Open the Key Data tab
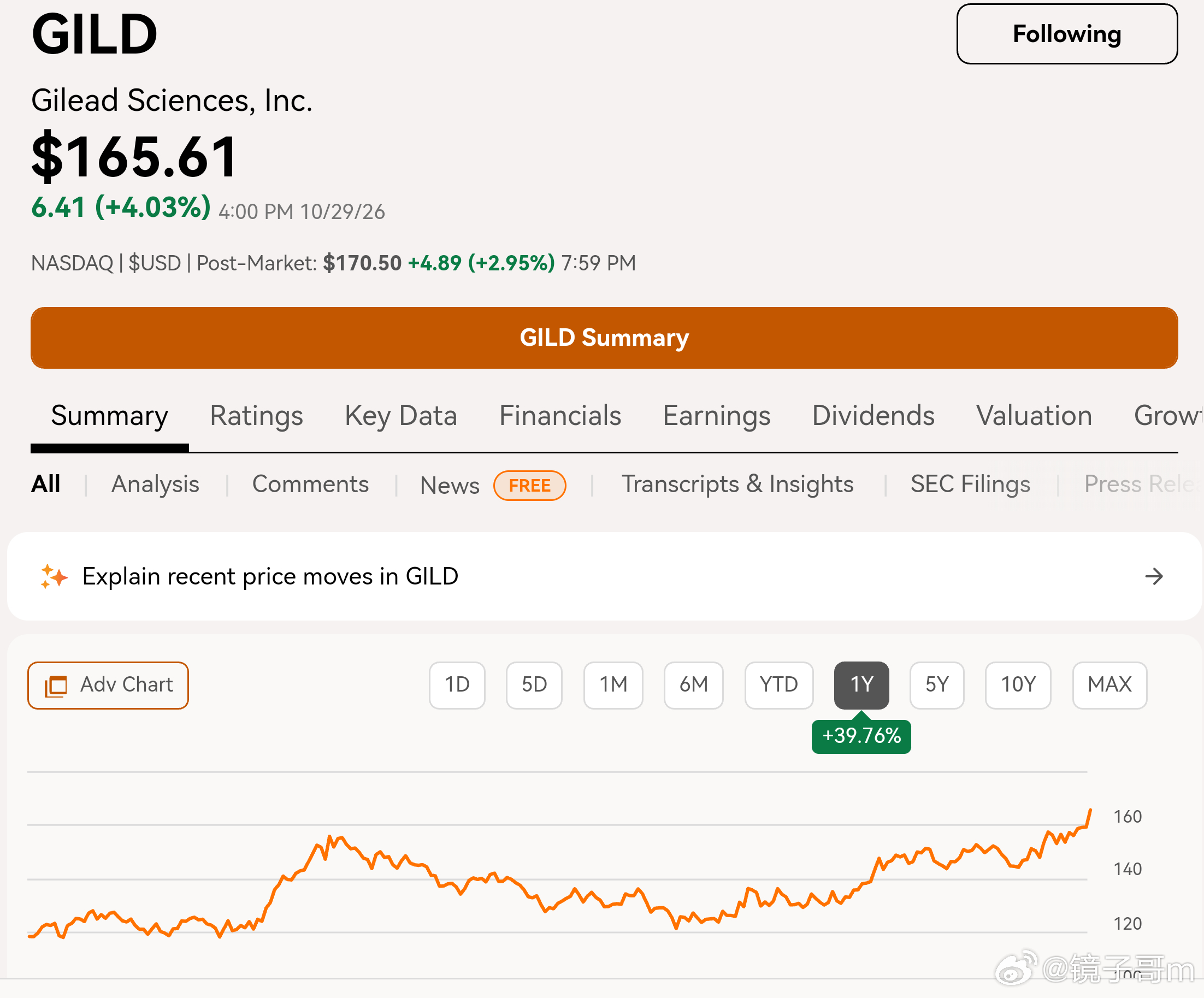1204x998 pixels. pyautogui.click(x=401, y=416)
